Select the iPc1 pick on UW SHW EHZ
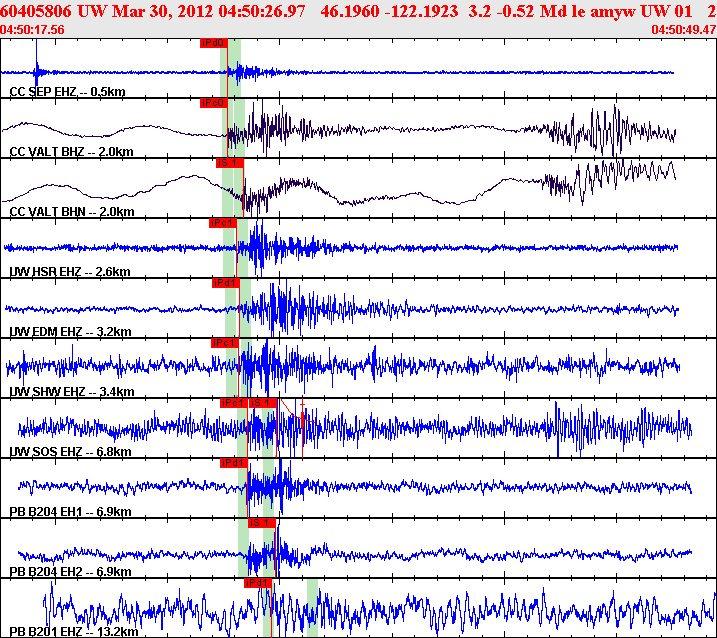Viewport: 717px width, 638px height. click(225, 343)
